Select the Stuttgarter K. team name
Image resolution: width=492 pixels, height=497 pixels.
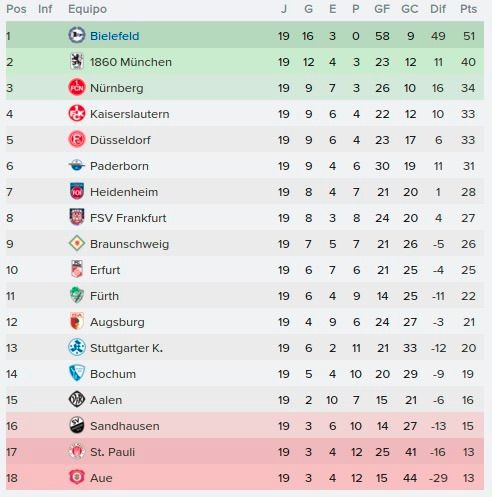(x=126, y=348)
